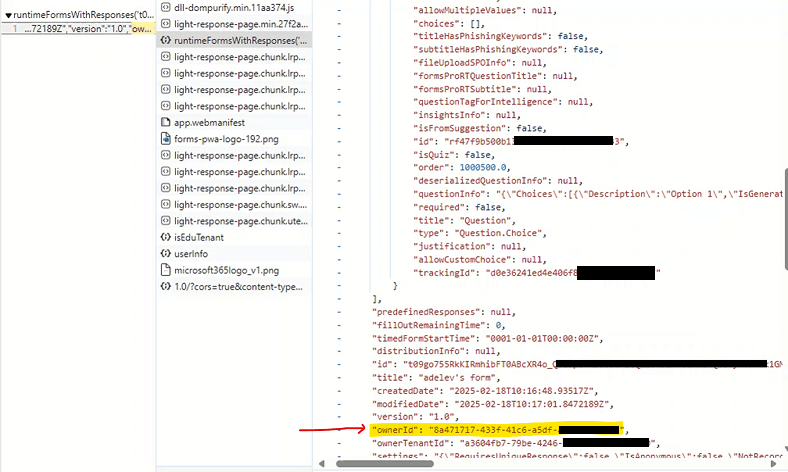The width and height of the screenshot is (788, 472).
Task: Click the "distributionInfo": null line
Action: 436,351
